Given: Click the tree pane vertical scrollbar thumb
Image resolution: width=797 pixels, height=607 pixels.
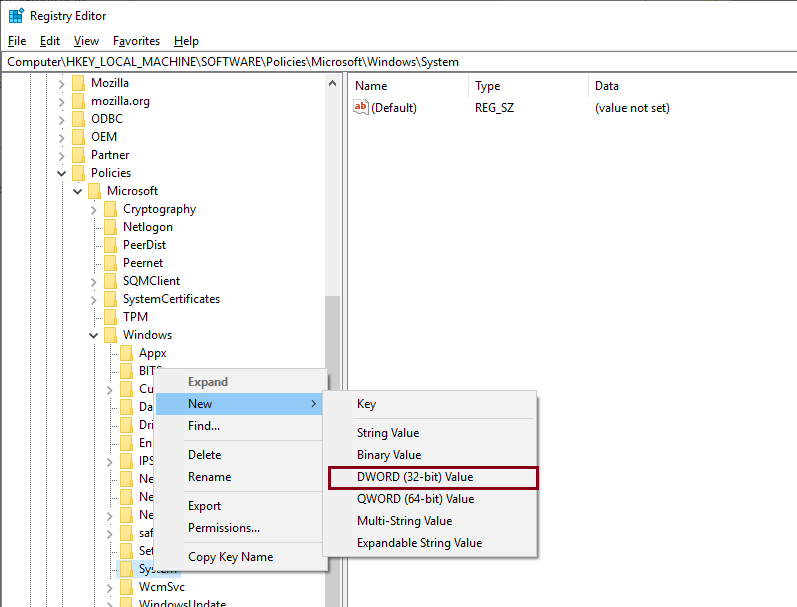Looking at the screenshot, I should point(332,451).
